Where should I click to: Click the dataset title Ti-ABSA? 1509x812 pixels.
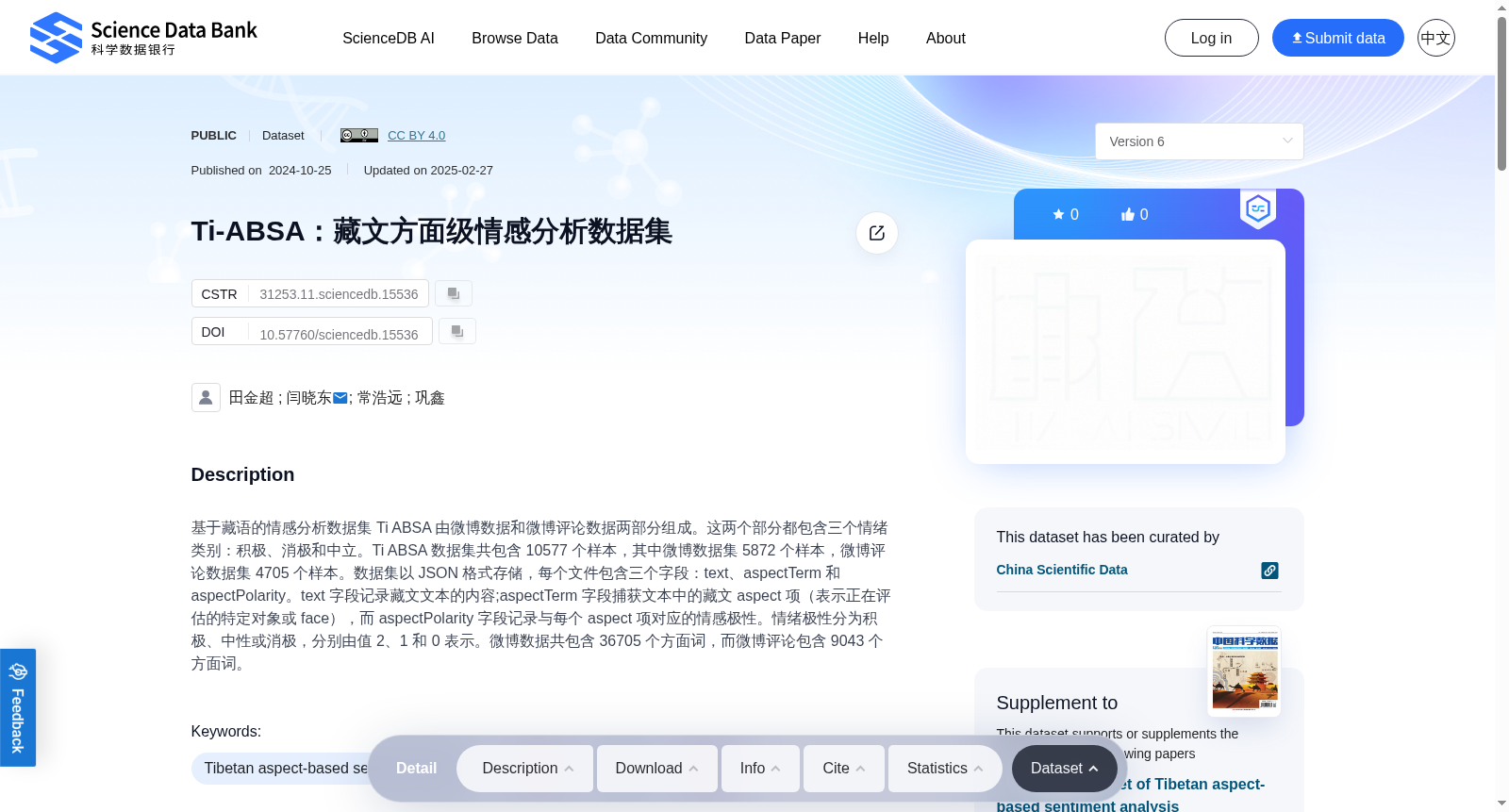[431, 231]
